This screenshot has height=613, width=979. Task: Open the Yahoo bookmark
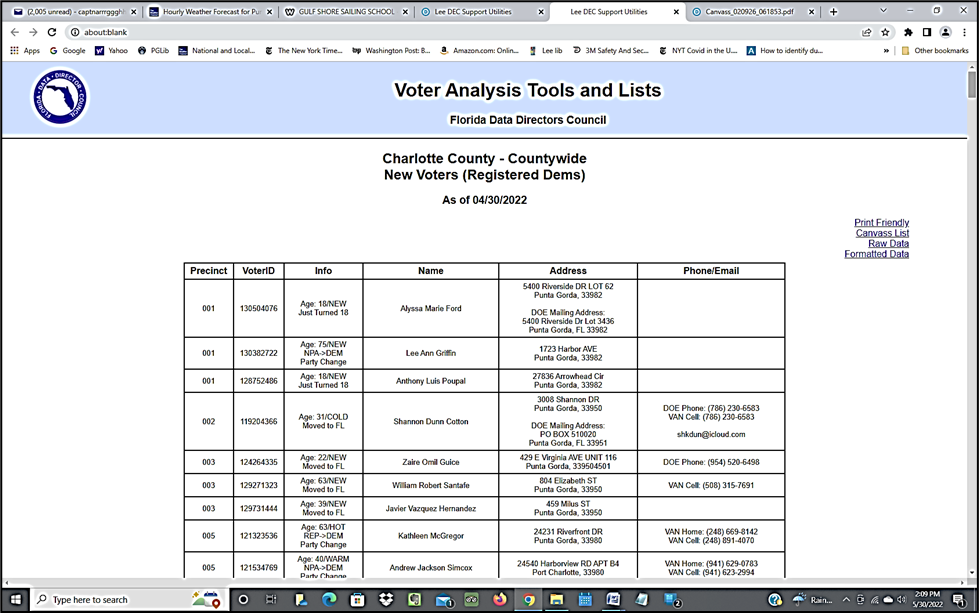(111, 51)
